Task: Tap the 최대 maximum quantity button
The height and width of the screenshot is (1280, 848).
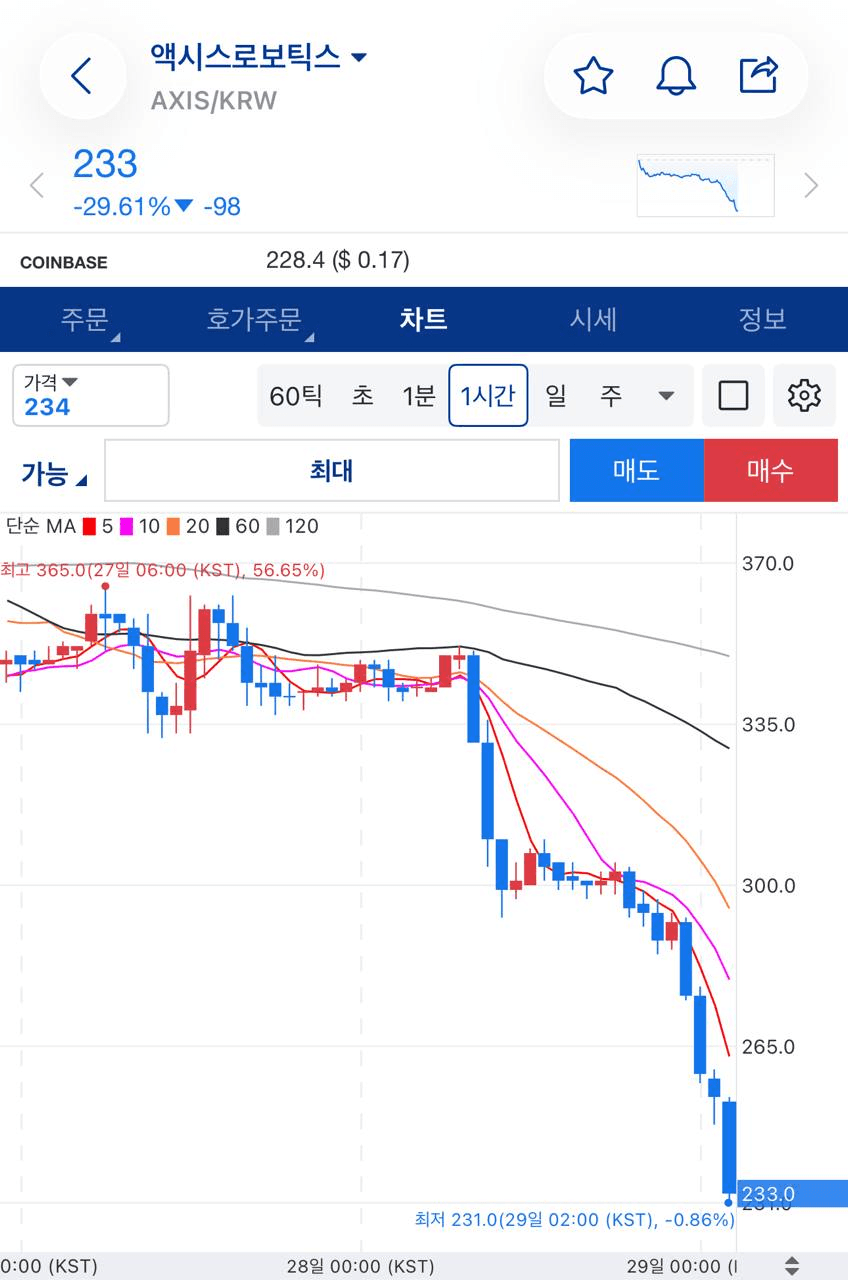Action: click(x=332, y=470)
